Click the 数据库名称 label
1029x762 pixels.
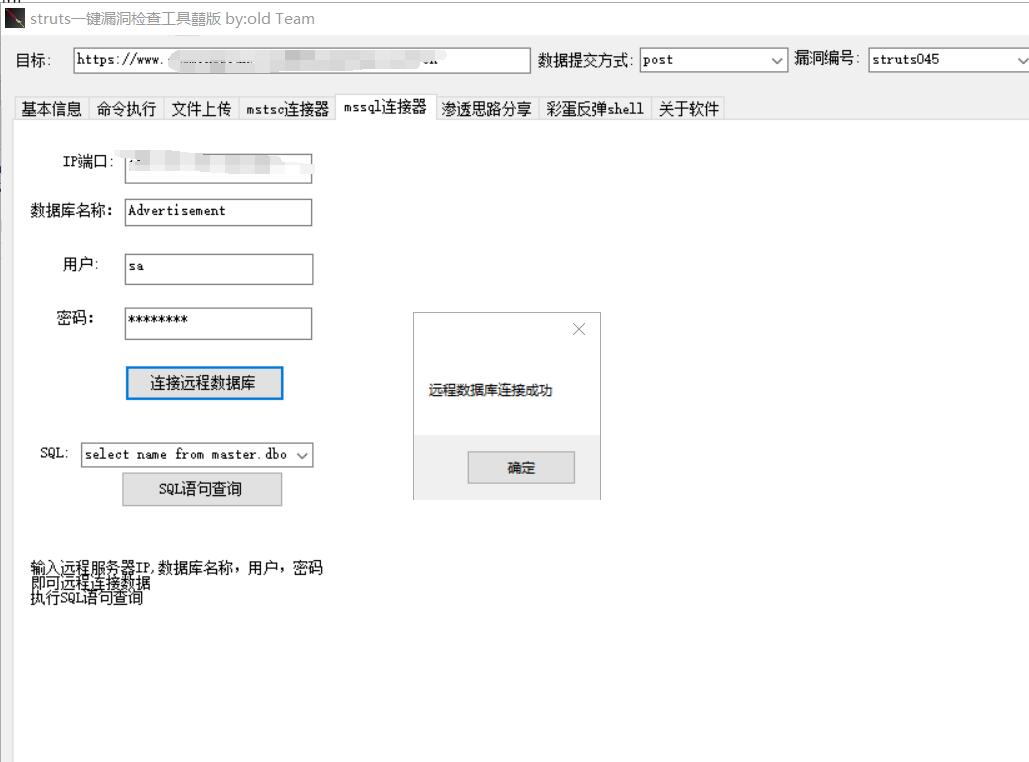click(72, 210)
